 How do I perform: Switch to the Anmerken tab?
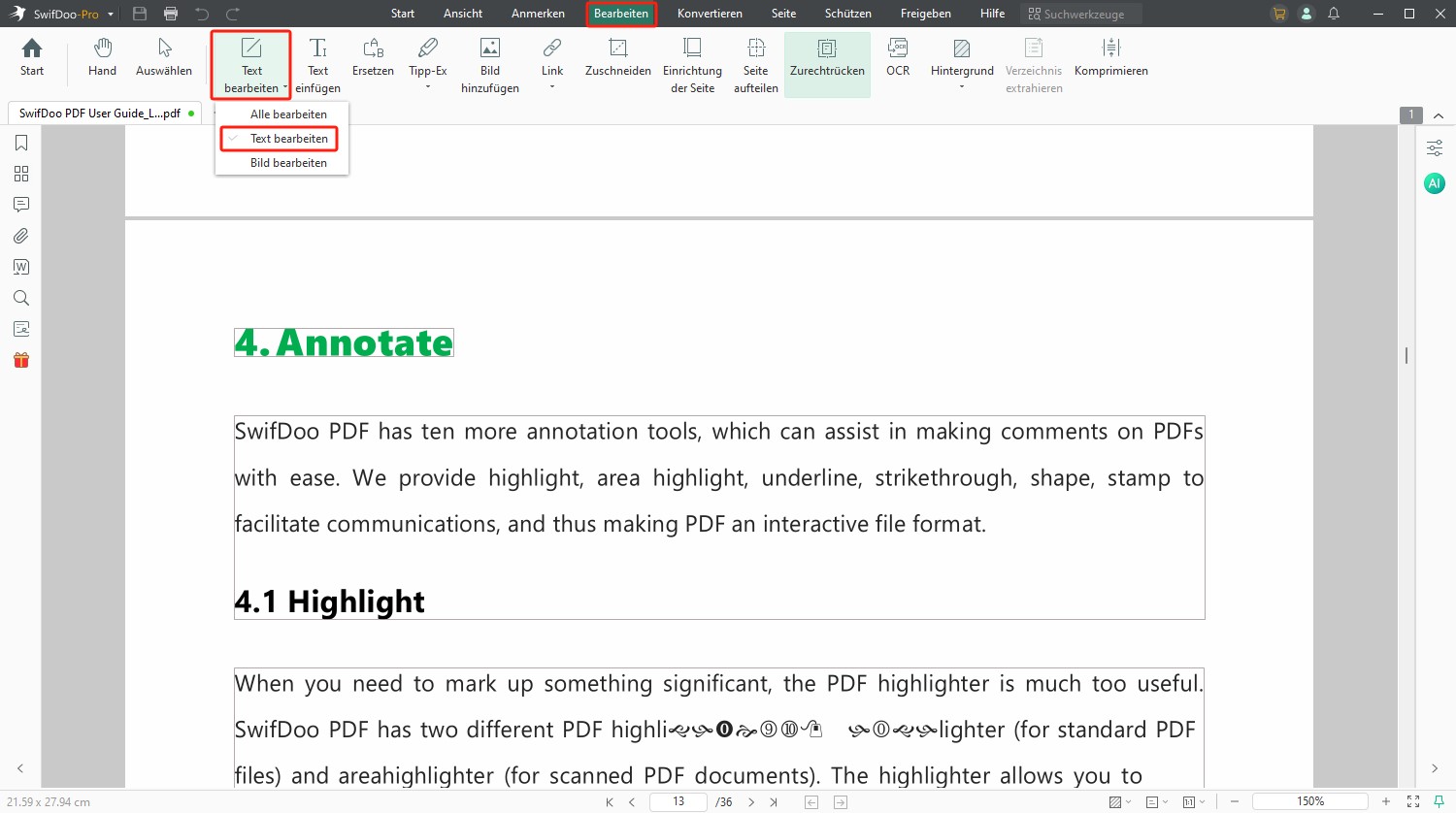[538, 14]
